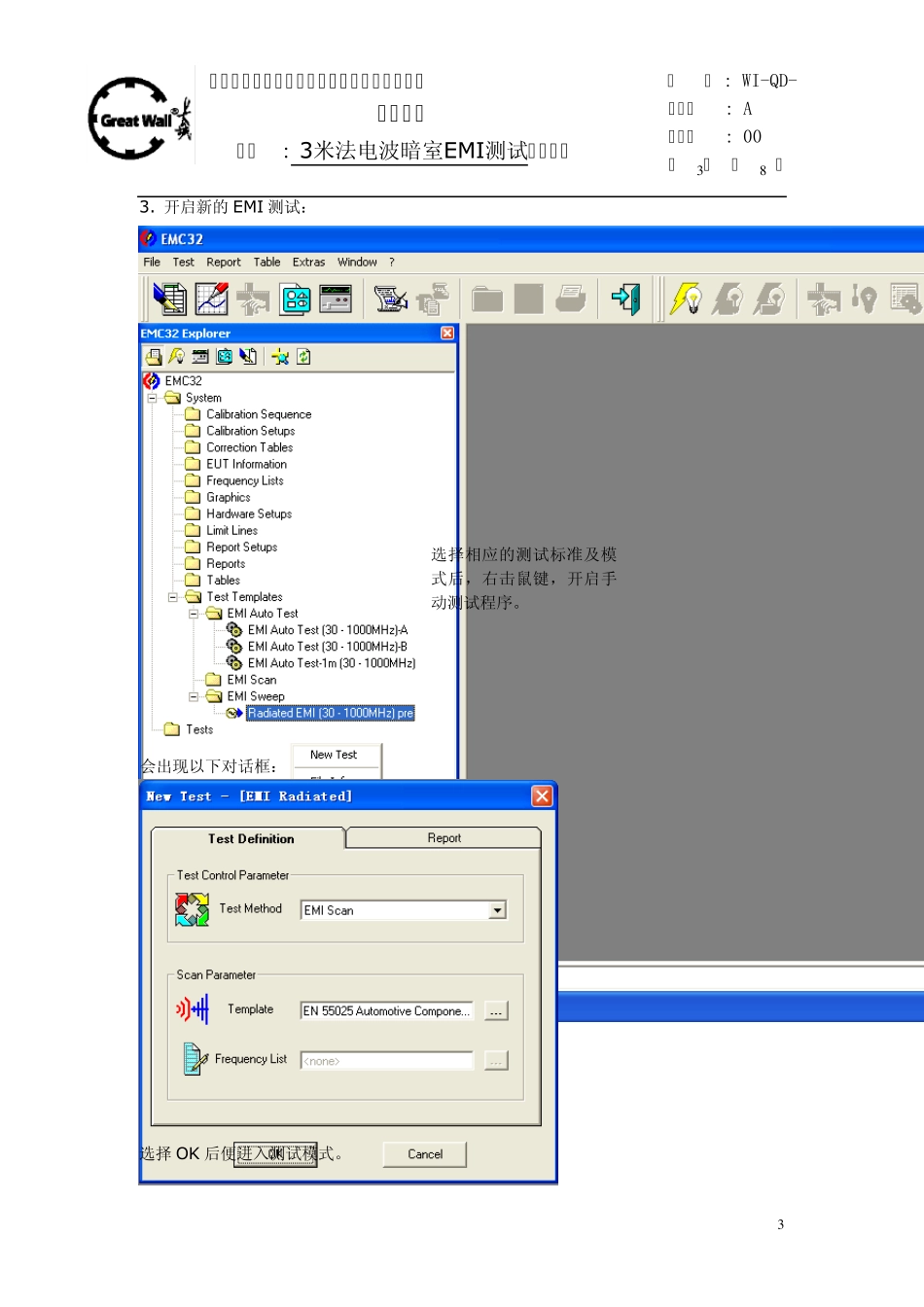Viewport: 924px width, 1307px height.
Task: Open the graphics chart toolbar icon
Action: click(x=211, y=299)
